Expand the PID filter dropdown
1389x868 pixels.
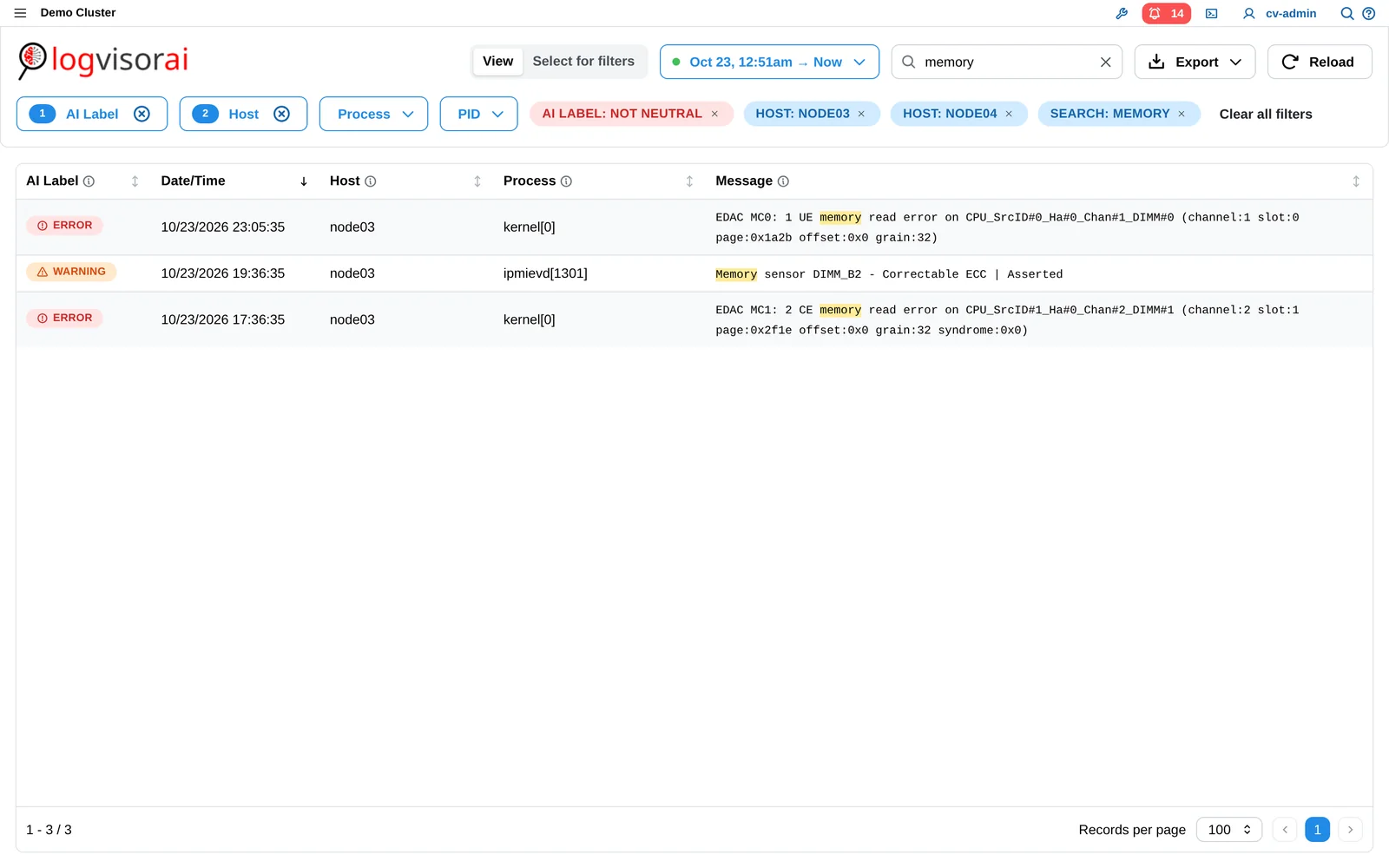point(478,114)
